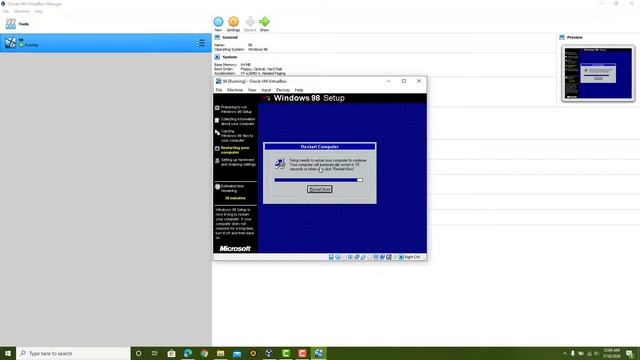The width and height of the screenshot is (640, 360).
Task: Open Task View on the taskbar
Action: (155, 353)
